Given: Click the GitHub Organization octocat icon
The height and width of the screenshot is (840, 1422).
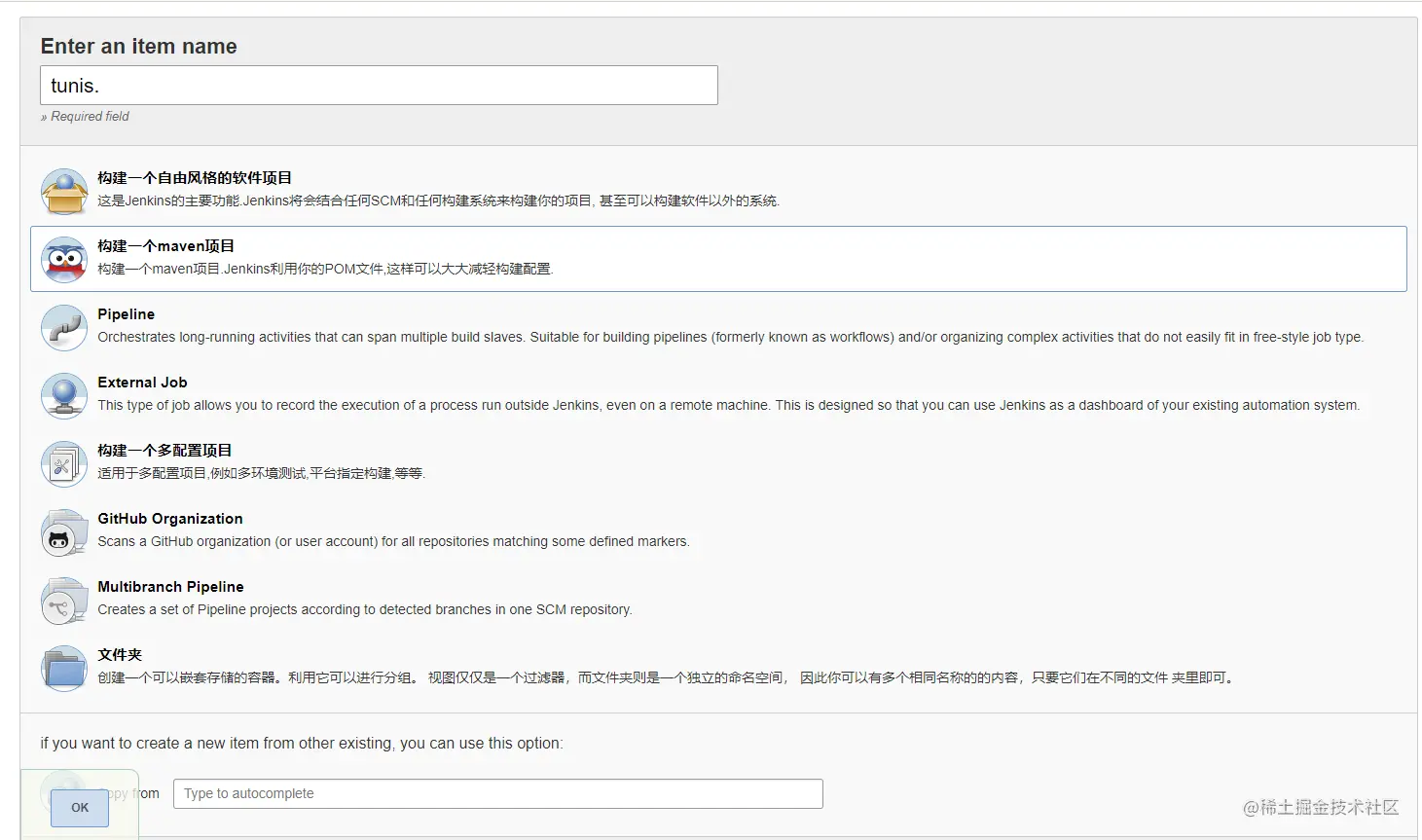Looking at the screenshot, I should (x=64, y=531).
